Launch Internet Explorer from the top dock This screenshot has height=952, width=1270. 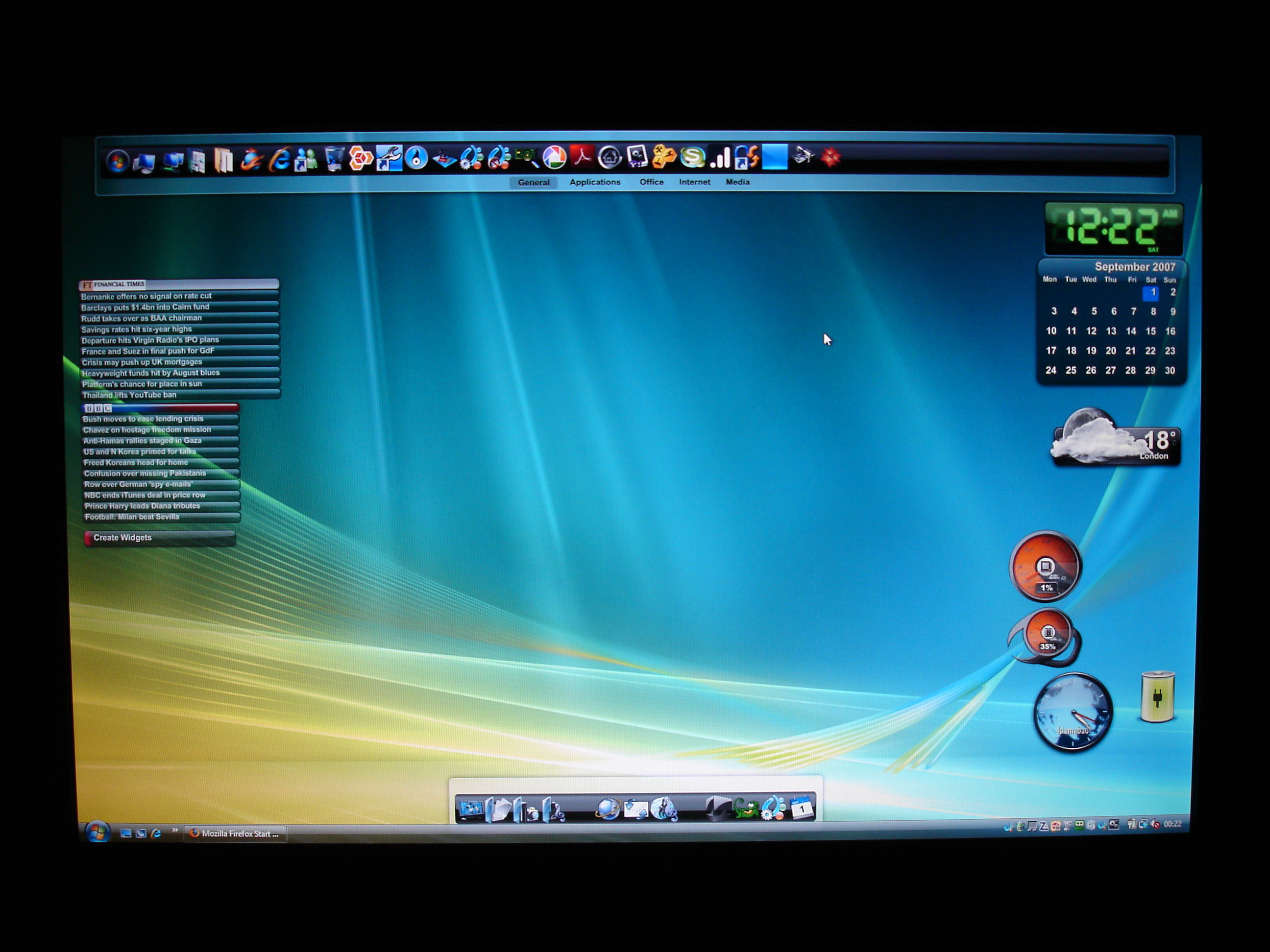point(280,160)
